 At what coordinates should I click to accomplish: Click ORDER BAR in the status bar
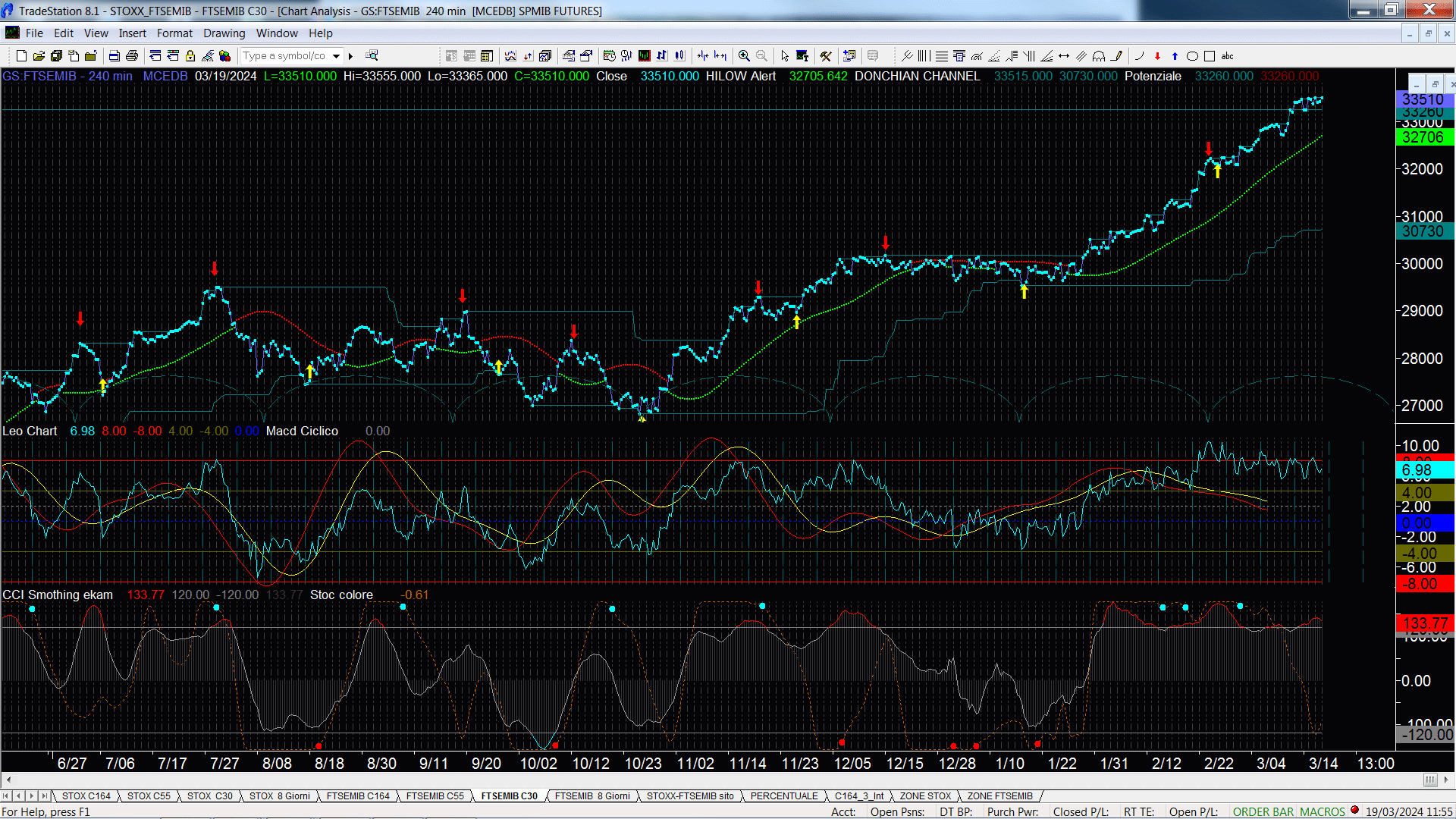click(1263, 811)
